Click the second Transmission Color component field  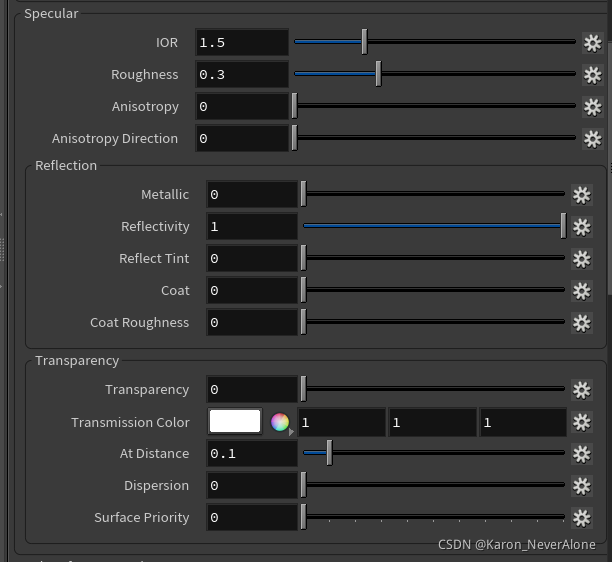point(433,422)
